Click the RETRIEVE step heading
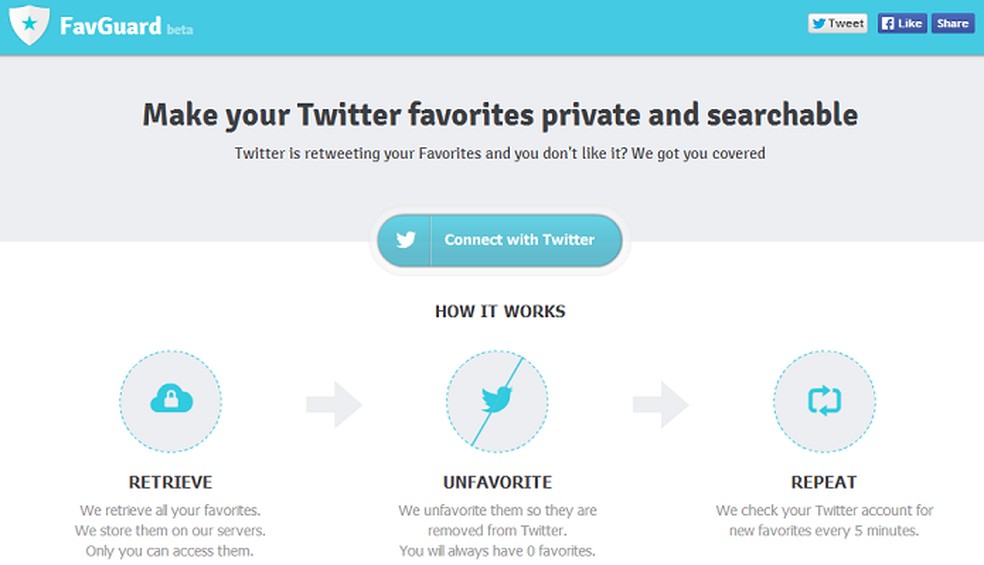 171,482
